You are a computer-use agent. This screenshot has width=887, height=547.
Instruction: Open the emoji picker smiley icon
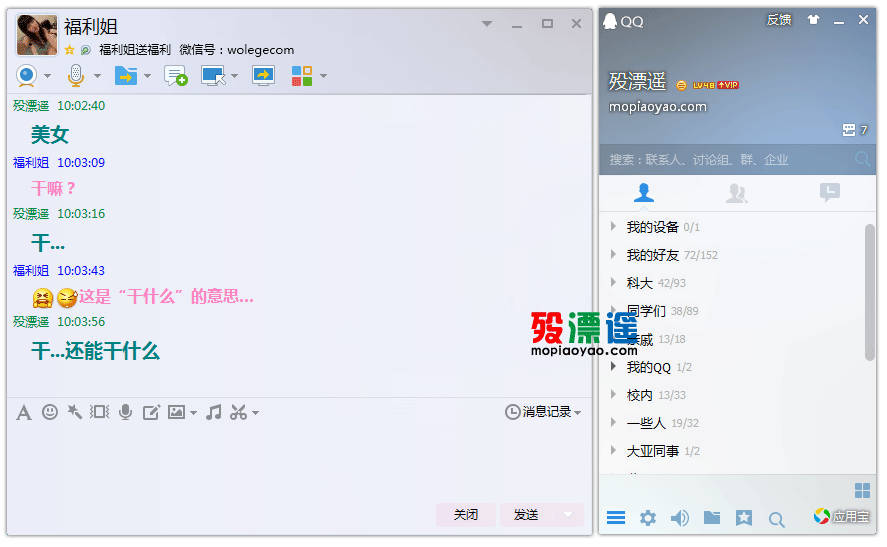(x=50, y=412)
